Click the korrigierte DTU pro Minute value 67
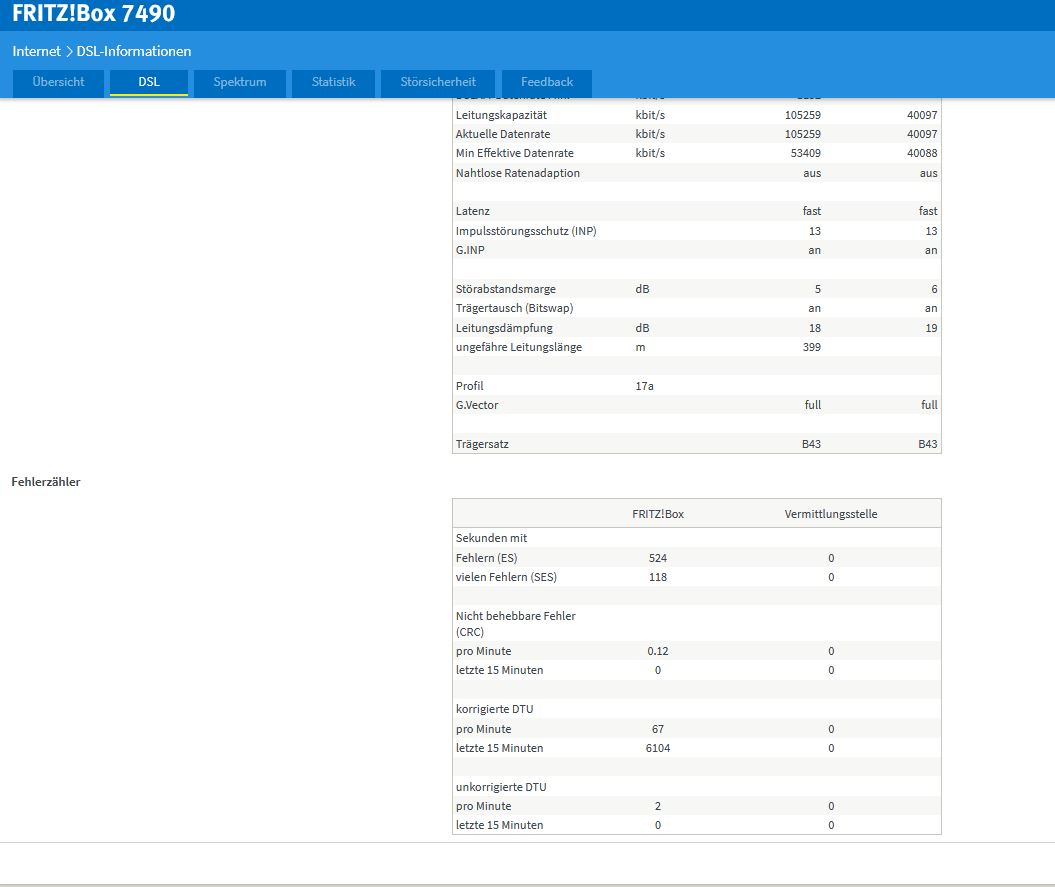The width and height of the screenshot is (1055, 887). coord(657,730)
